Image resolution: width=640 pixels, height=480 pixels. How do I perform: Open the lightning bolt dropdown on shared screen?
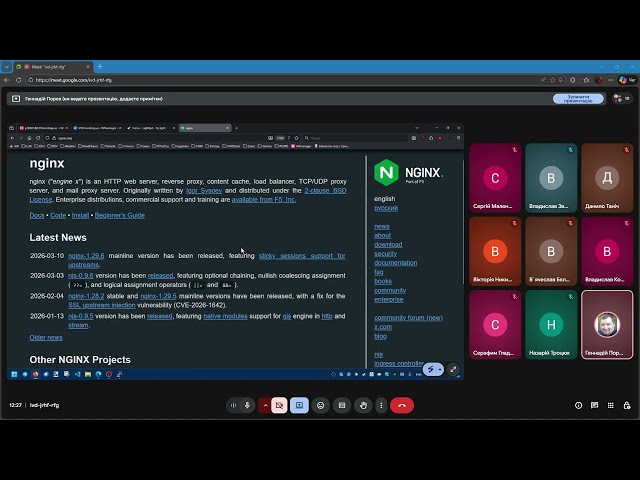pos(433,369)
